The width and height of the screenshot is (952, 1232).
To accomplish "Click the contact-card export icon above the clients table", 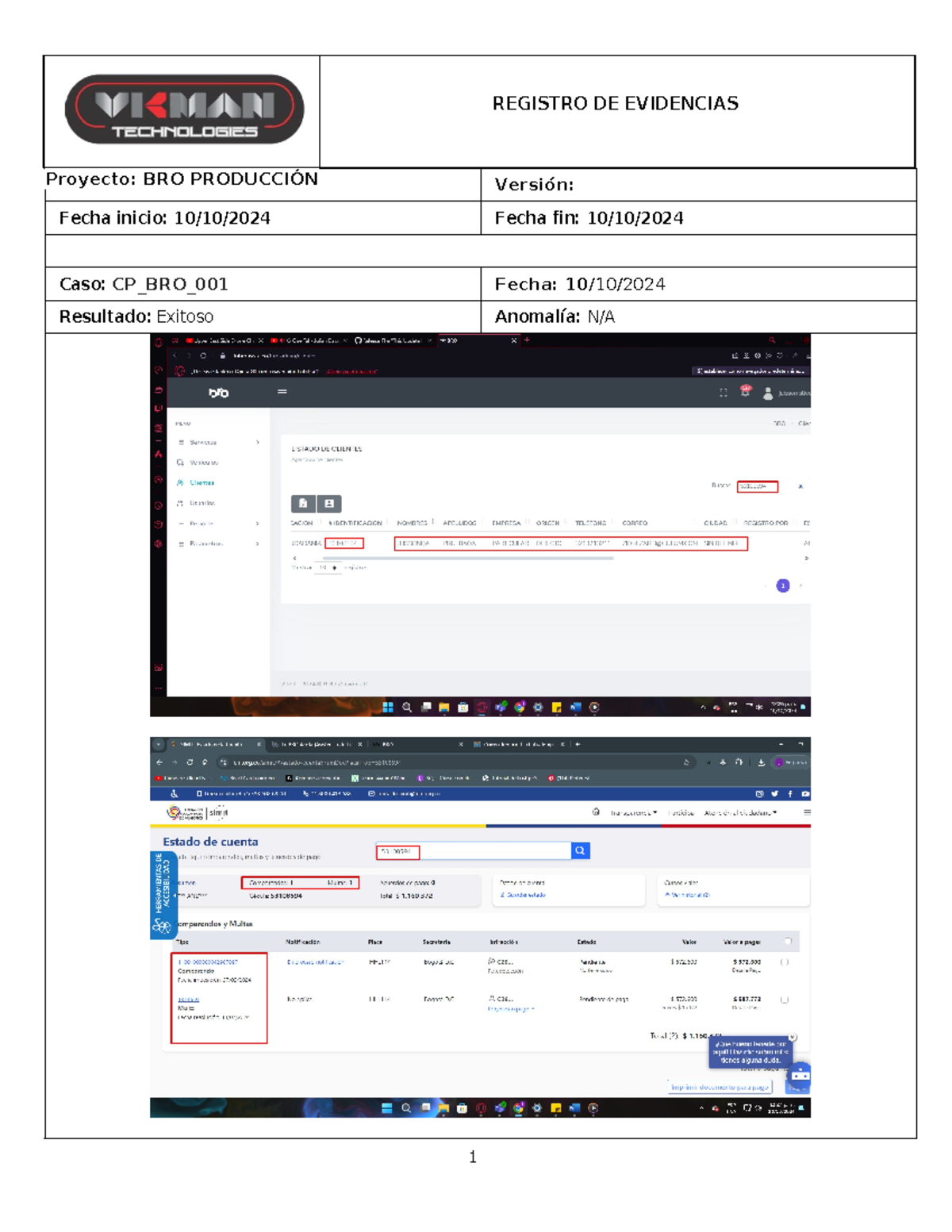I will [329, 504].
